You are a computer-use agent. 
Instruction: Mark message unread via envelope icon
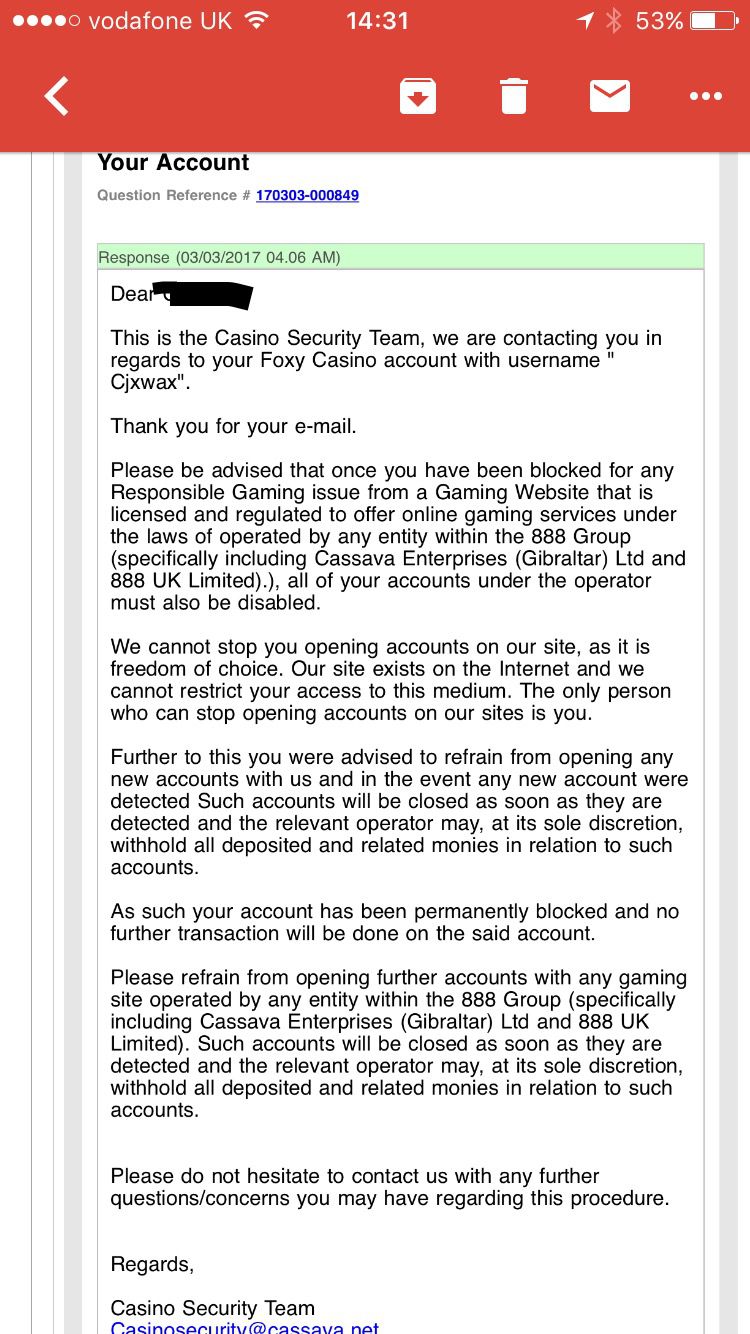609,97
